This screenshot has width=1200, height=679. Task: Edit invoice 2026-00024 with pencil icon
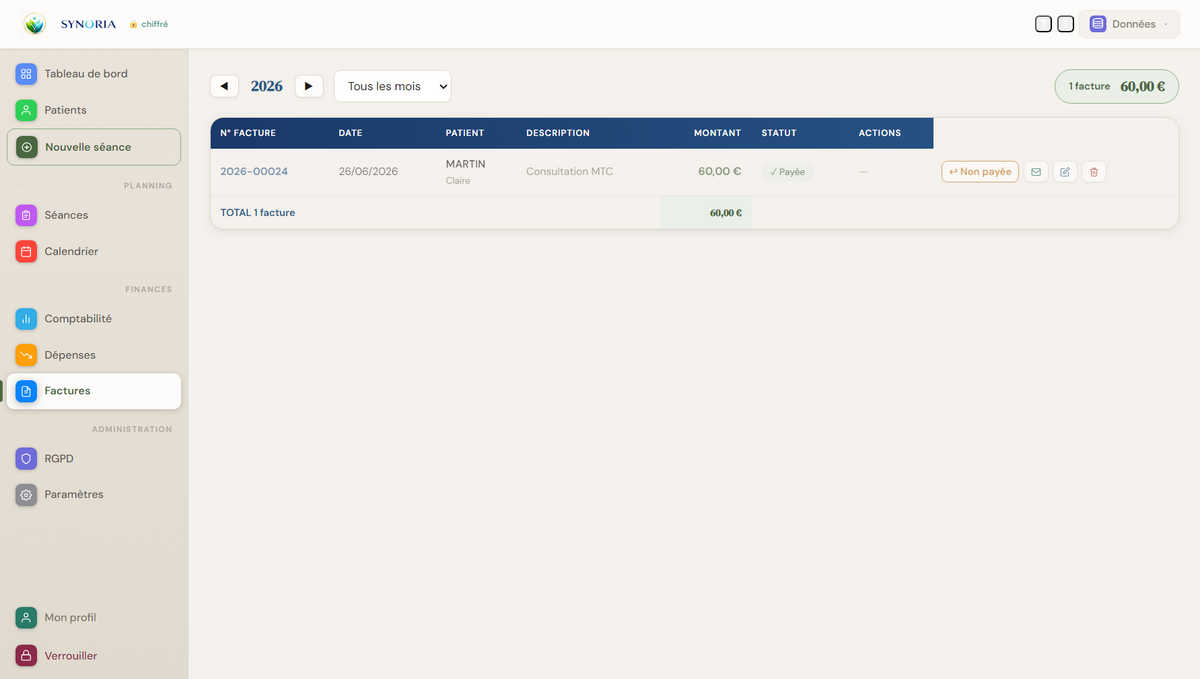1065,172
